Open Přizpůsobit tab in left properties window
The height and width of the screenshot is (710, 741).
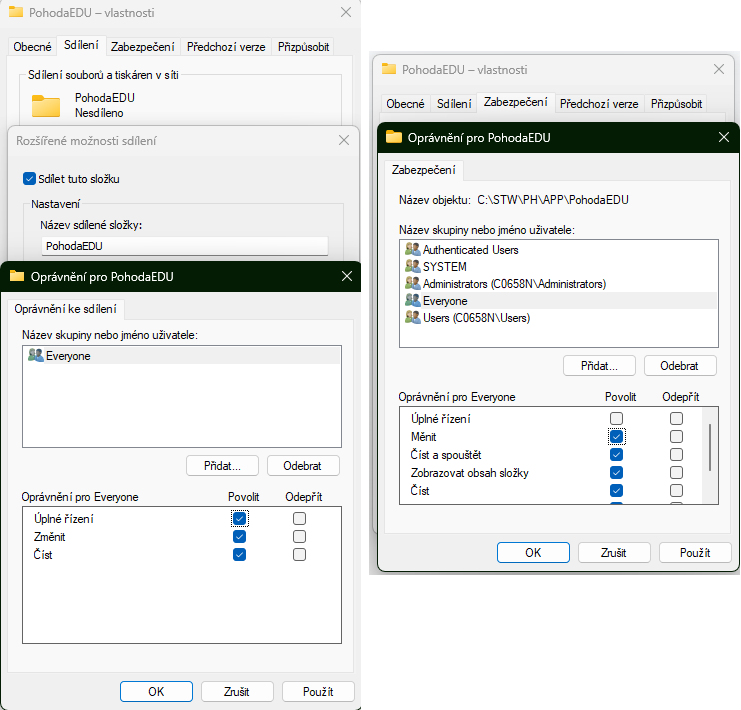click(x=303, y=47)
